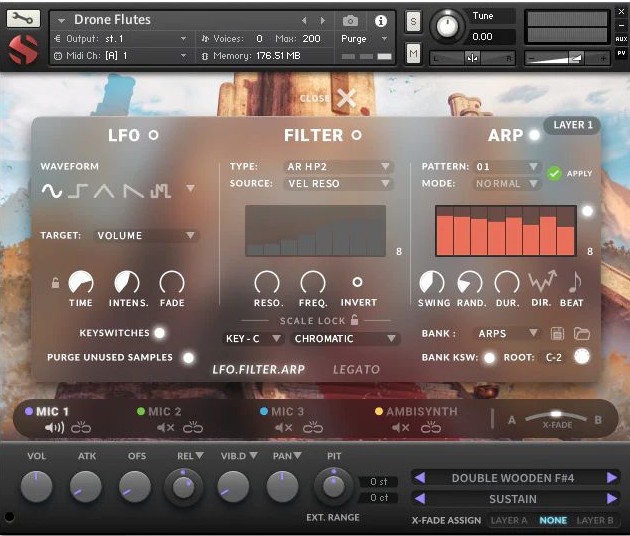Click the EXT. RANGE label
Viewport: 630px width, 536px height.
333,517
